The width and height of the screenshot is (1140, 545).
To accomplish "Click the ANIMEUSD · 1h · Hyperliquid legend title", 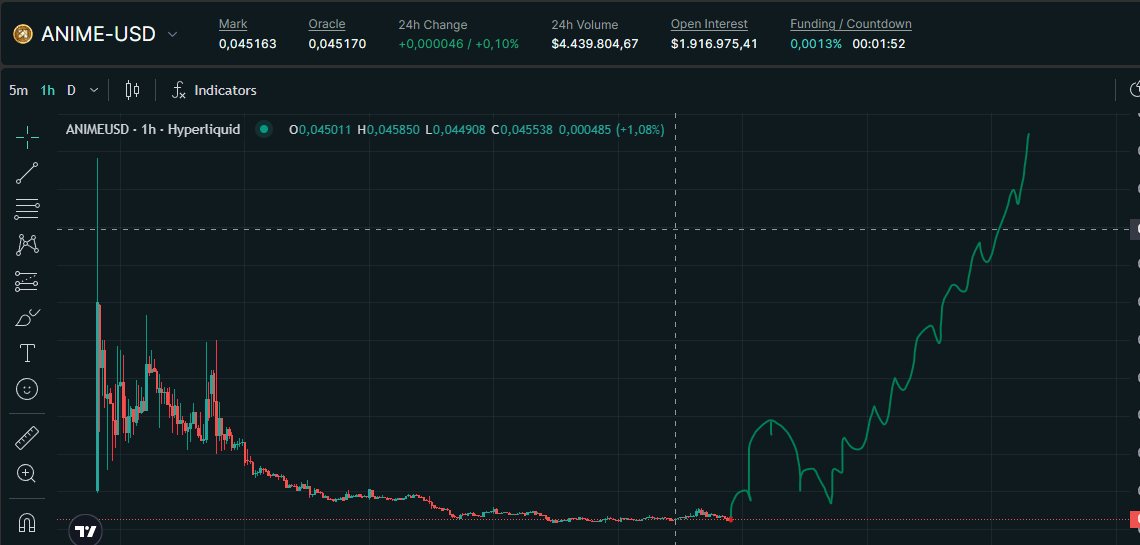I will (x=153, y=130).
